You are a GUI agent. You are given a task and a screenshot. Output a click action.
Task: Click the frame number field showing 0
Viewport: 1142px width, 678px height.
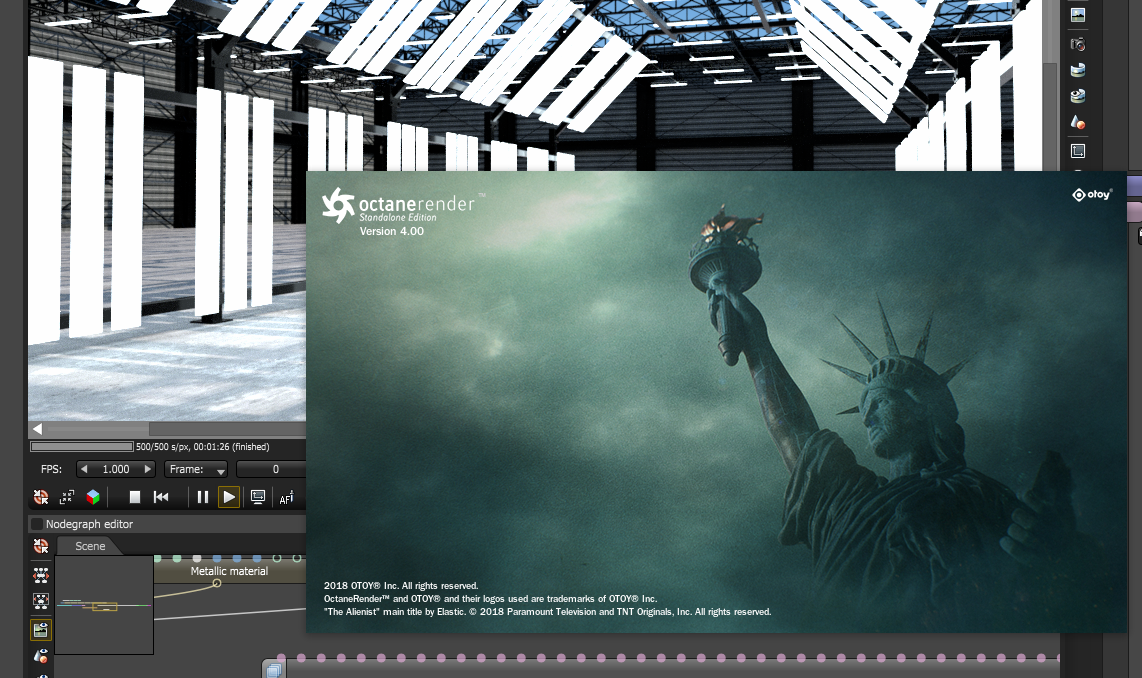tap(272, 470)
